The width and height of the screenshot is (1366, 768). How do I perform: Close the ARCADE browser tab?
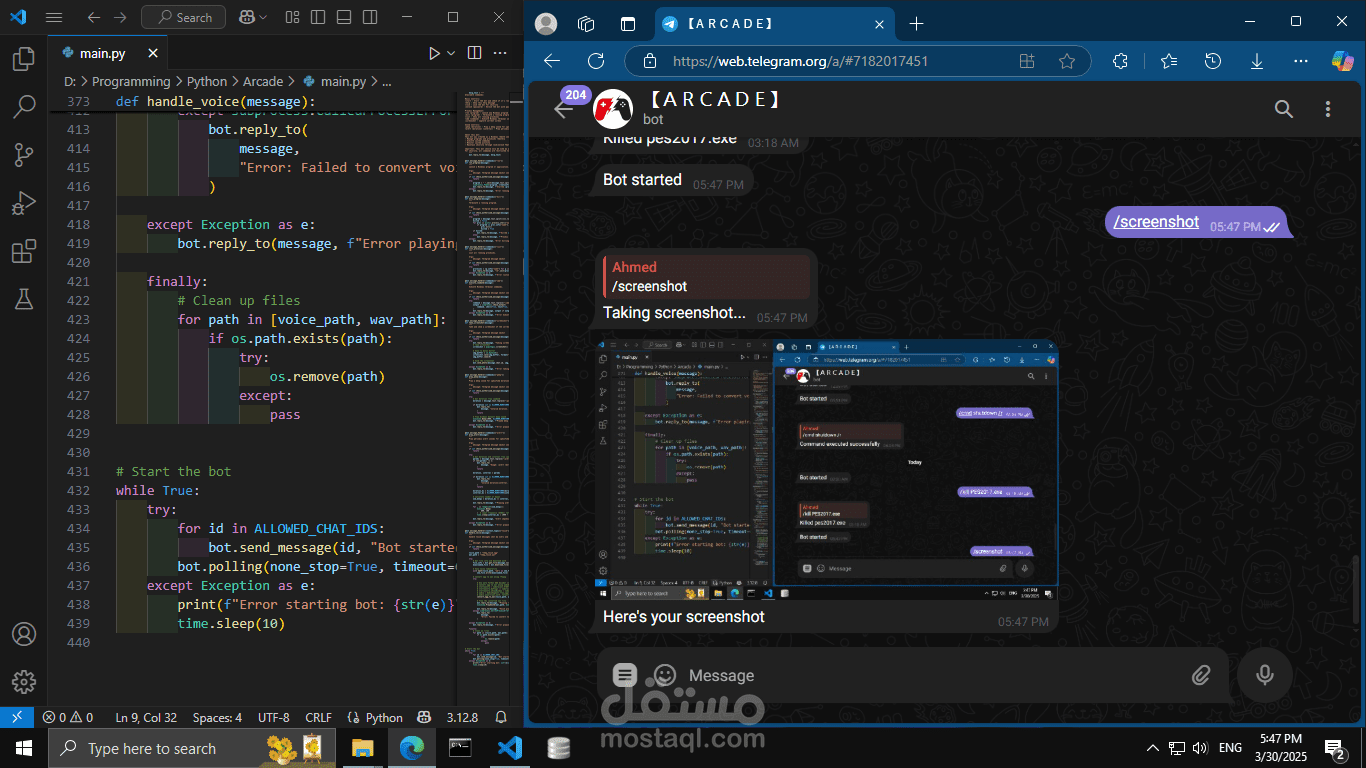pyautogui.click(x=879, y=24)
